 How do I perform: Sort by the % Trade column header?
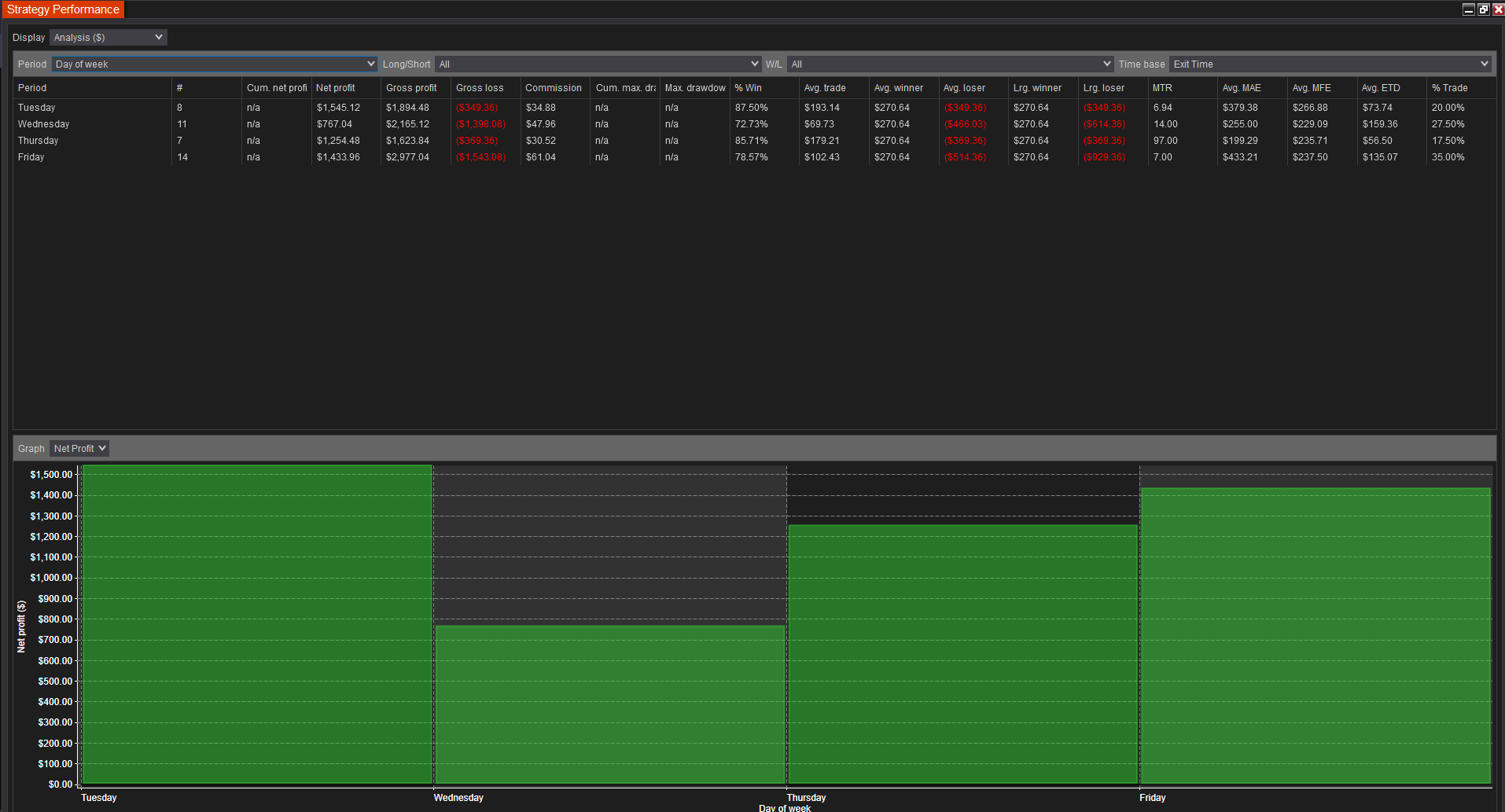click(1461, 88)
